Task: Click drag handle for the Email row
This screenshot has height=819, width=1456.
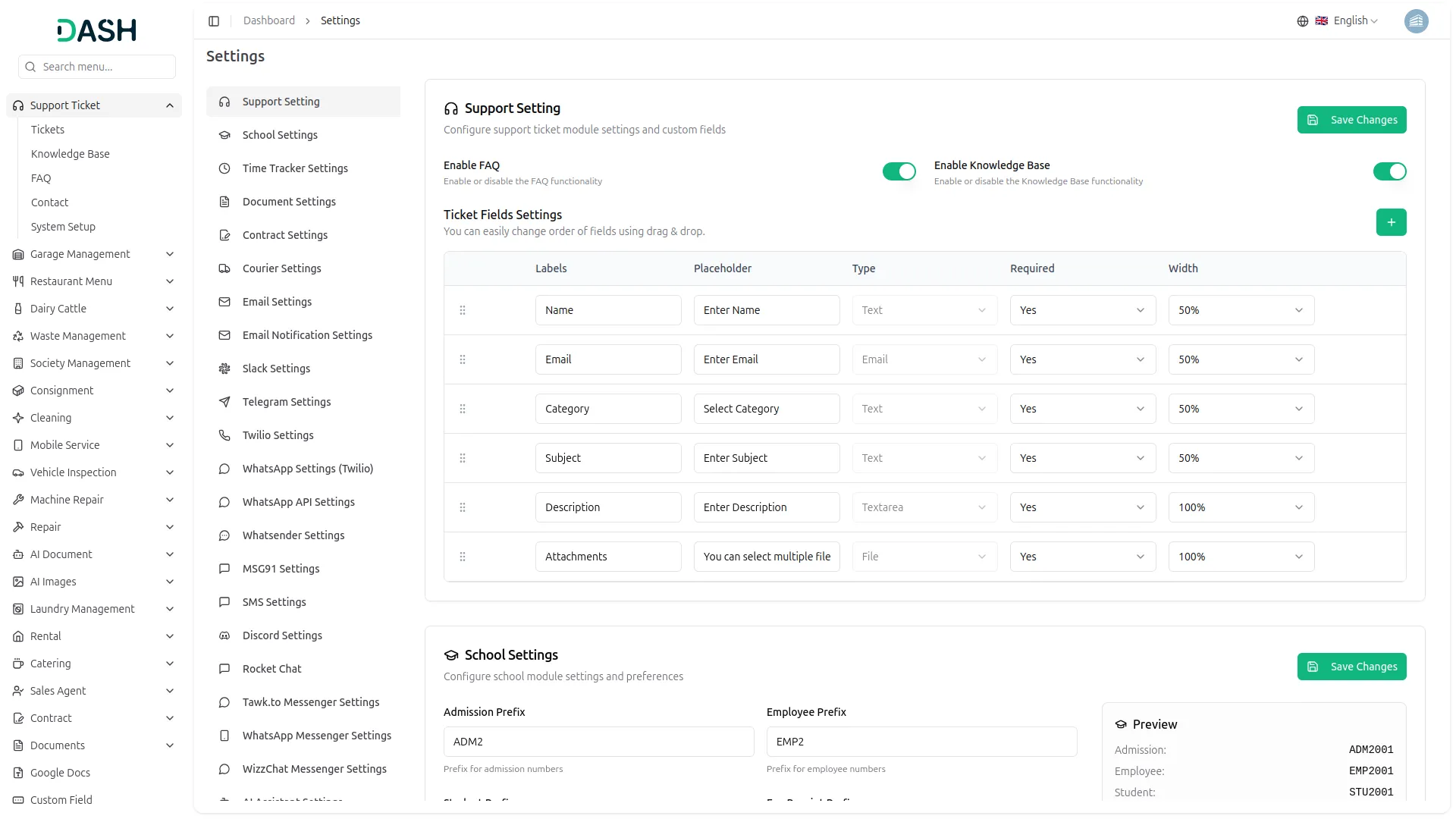Action: click(463, 359)
